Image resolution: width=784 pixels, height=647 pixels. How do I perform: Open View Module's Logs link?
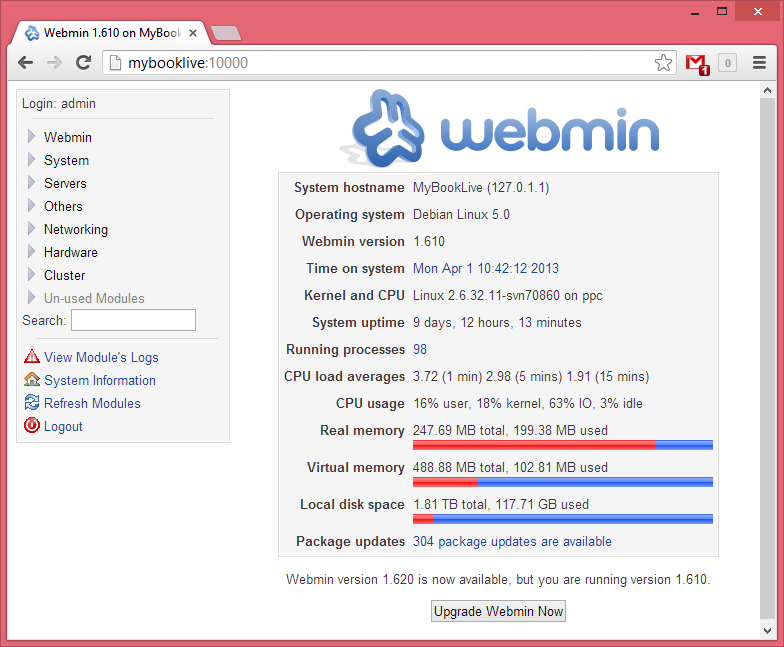[x=101, y=358]
